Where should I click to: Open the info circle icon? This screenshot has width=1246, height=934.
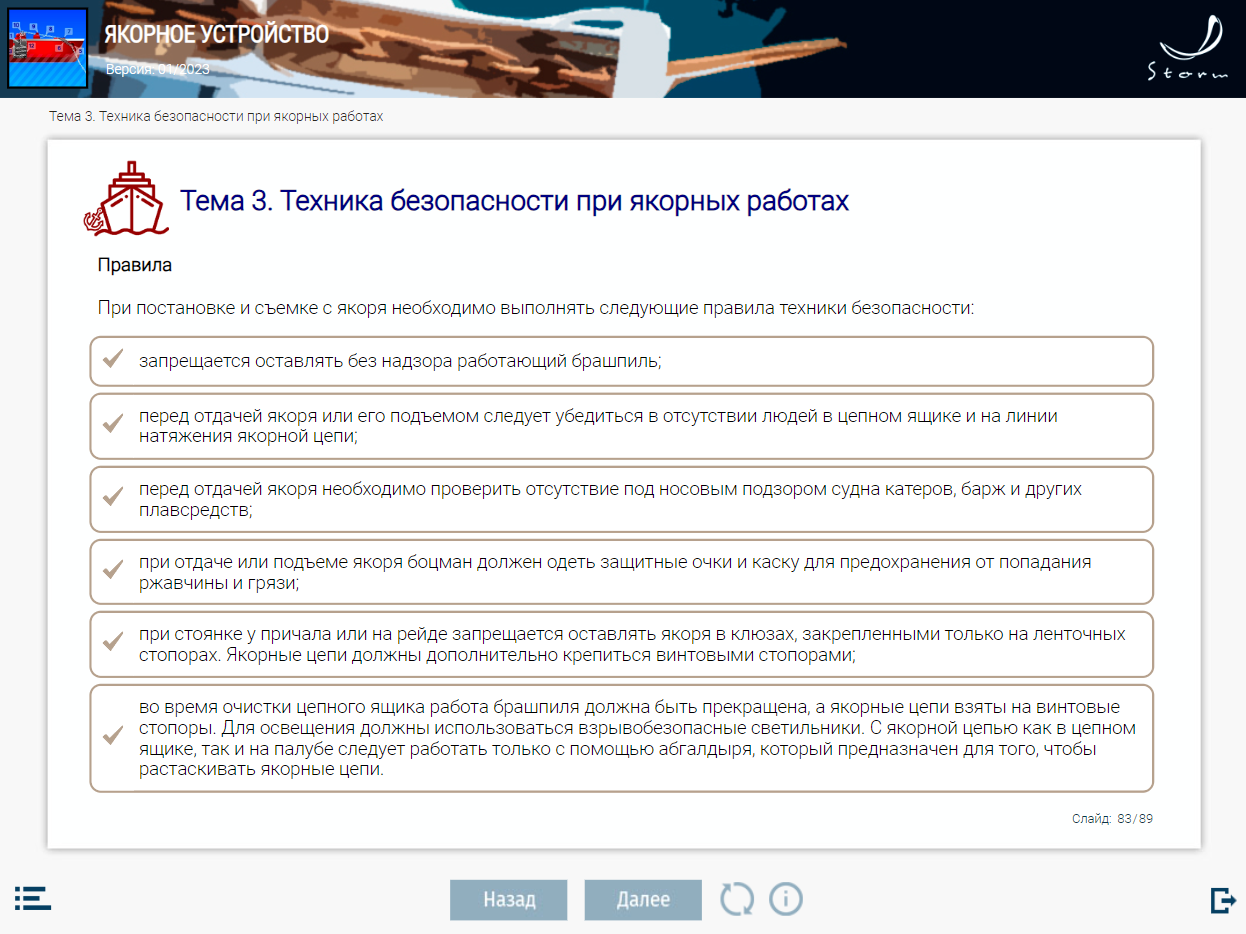click(786, 899)
